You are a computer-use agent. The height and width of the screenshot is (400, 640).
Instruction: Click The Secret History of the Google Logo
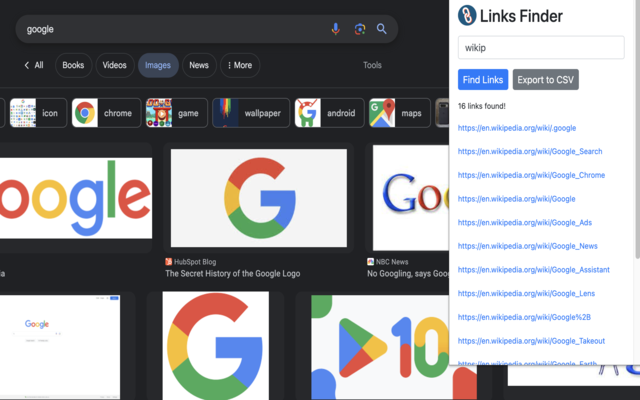pos(233,274)
